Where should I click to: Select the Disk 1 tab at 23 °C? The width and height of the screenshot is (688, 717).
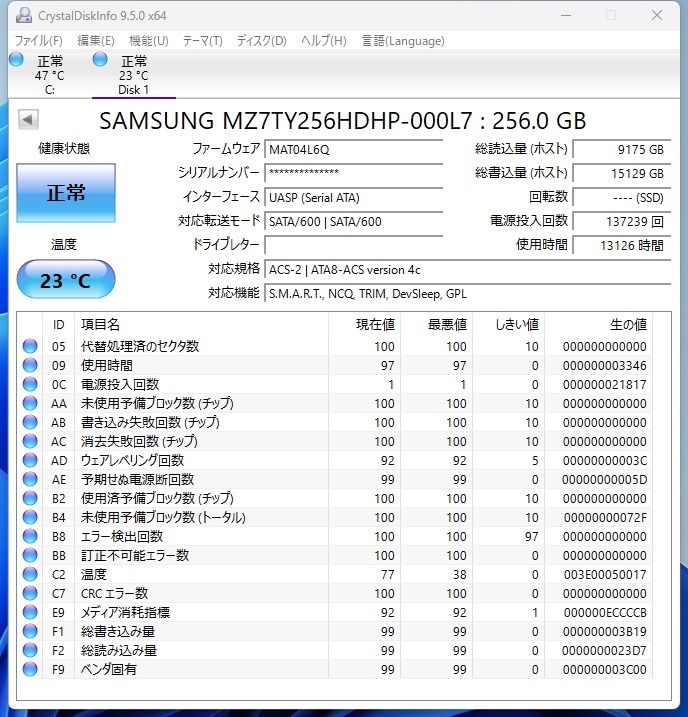[x=133, y=75]
